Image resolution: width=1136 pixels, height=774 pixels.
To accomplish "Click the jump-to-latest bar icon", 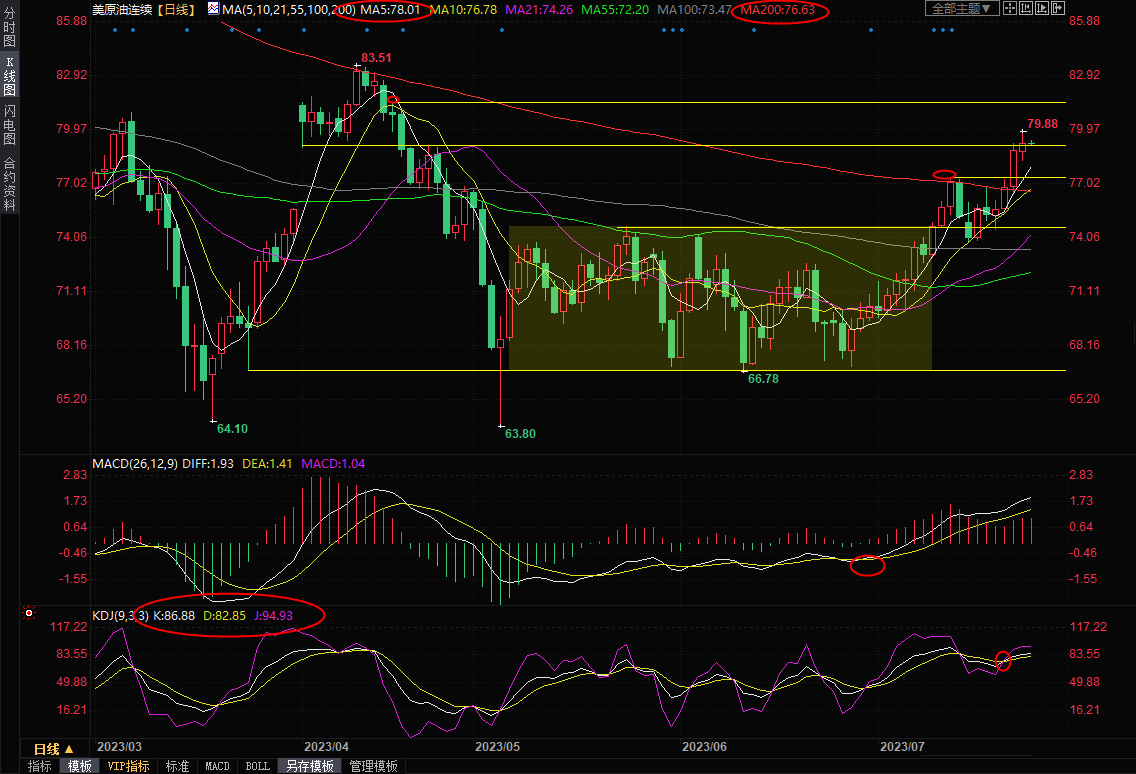I will coord(1058,9).
